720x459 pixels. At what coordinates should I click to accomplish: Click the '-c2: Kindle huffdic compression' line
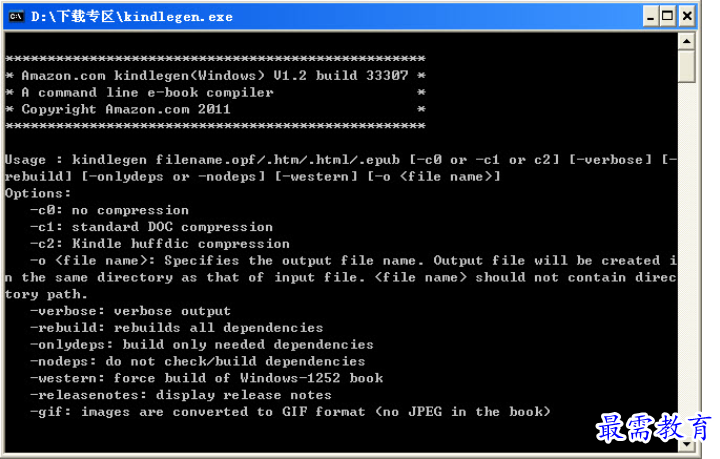click(x=160, y=243)
